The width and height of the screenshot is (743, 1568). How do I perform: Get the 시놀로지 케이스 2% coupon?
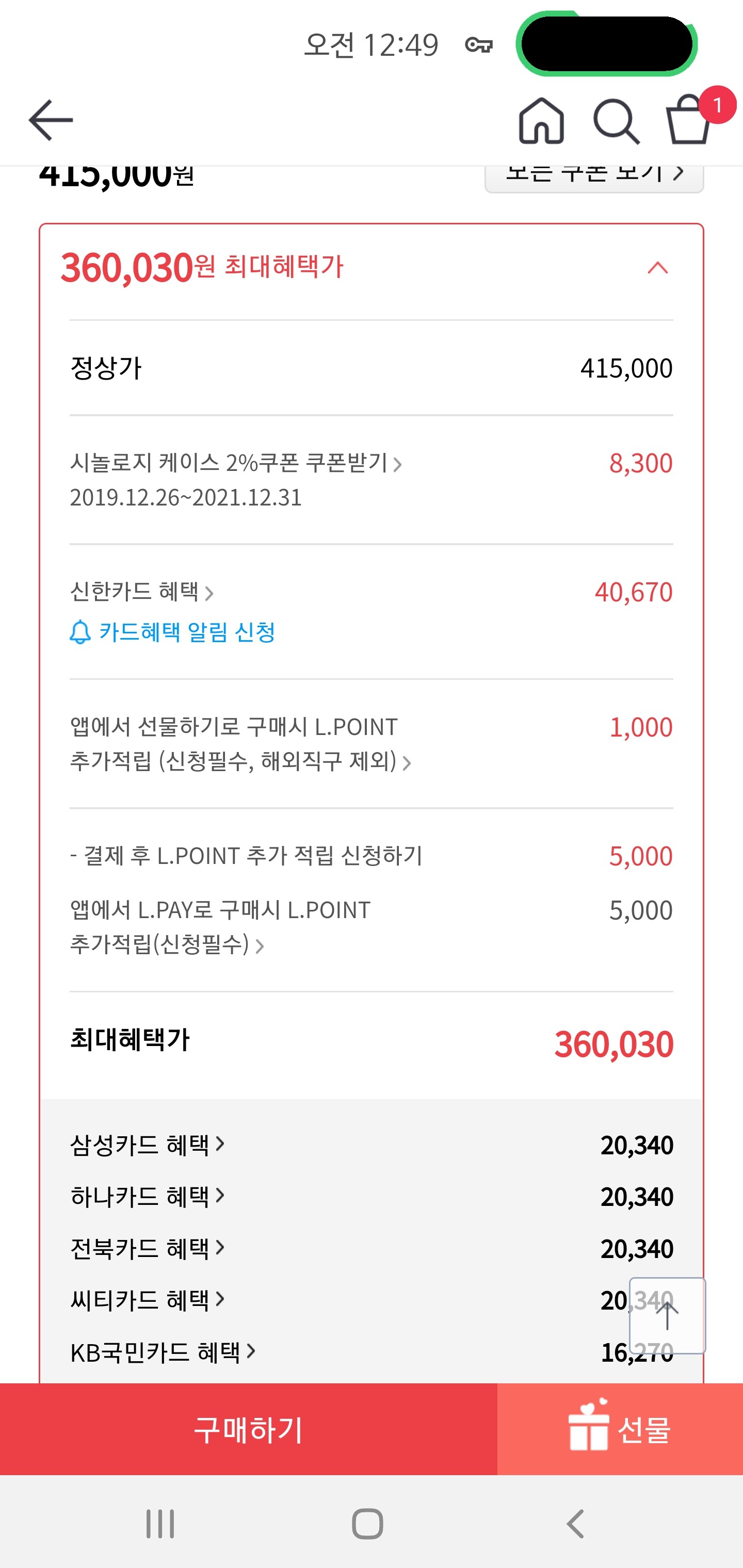coord(353,464)
